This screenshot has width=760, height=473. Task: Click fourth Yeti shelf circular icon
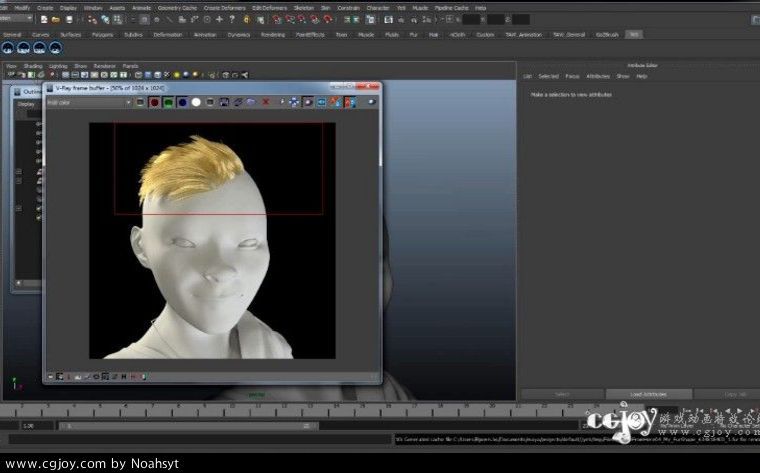[55, 48]
